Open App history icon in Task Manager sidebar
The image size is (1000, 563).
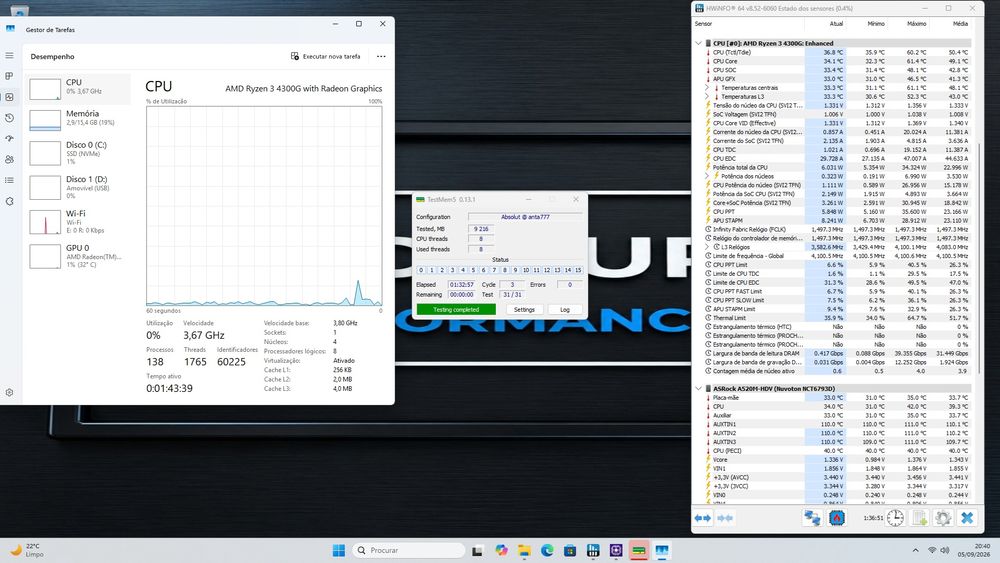coord(10,118)
